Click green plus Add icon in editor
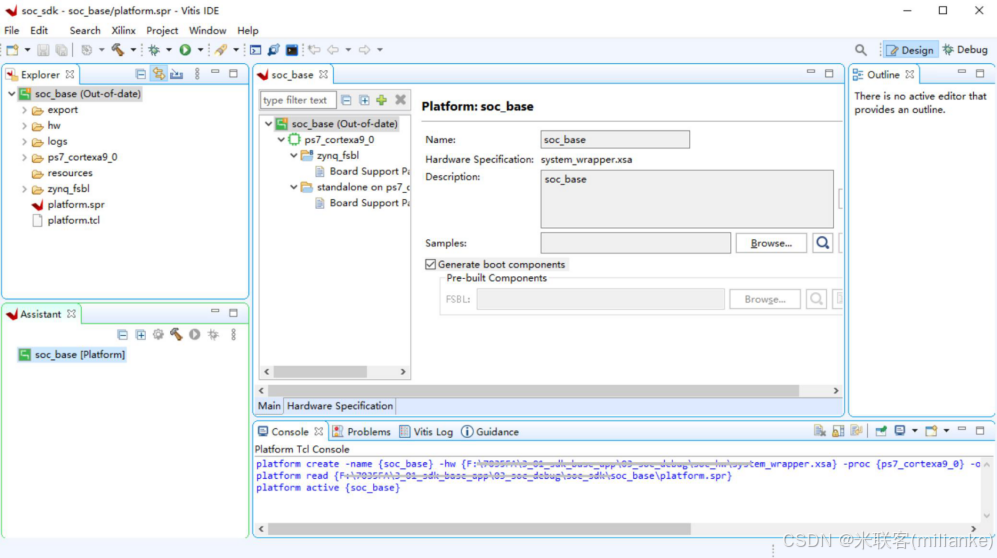Image resolution: width=997 pixels, height=558 pixels. (x=382, y=100)
